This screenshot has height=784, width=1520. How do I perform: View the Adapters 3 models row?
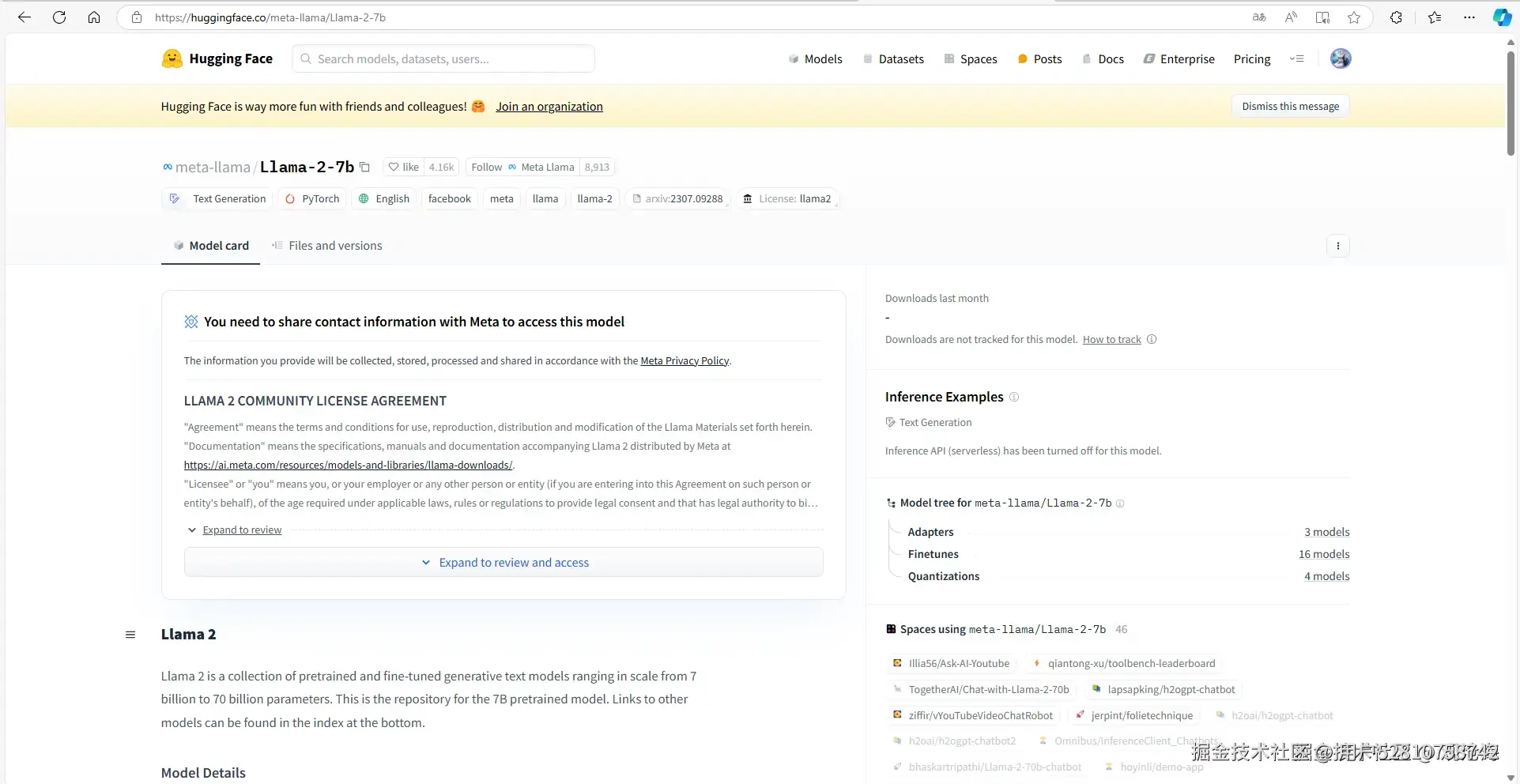[1129, 533]
